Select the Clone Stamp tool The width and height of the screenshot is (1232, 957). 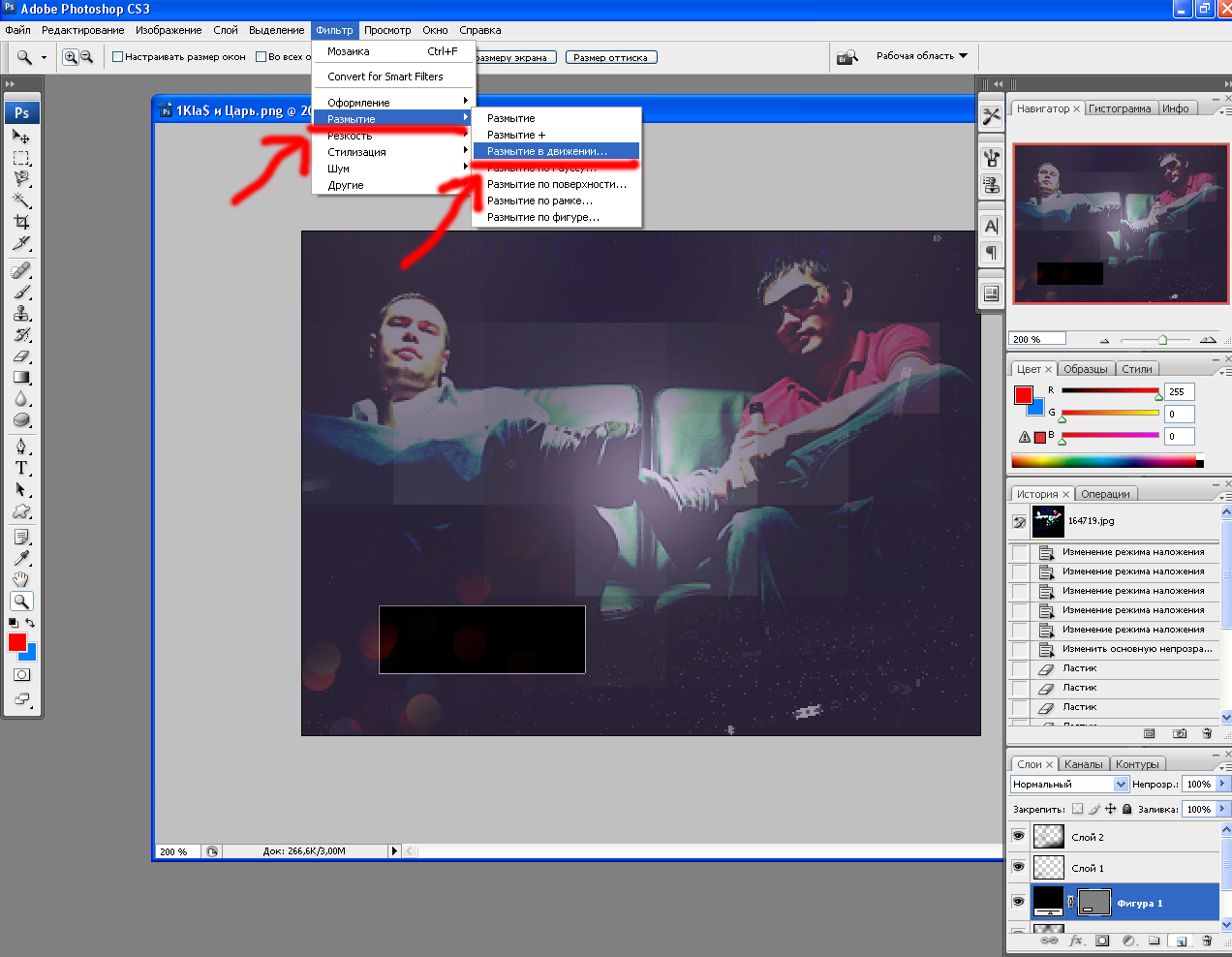pyautogui.click(x=21, y=313)
